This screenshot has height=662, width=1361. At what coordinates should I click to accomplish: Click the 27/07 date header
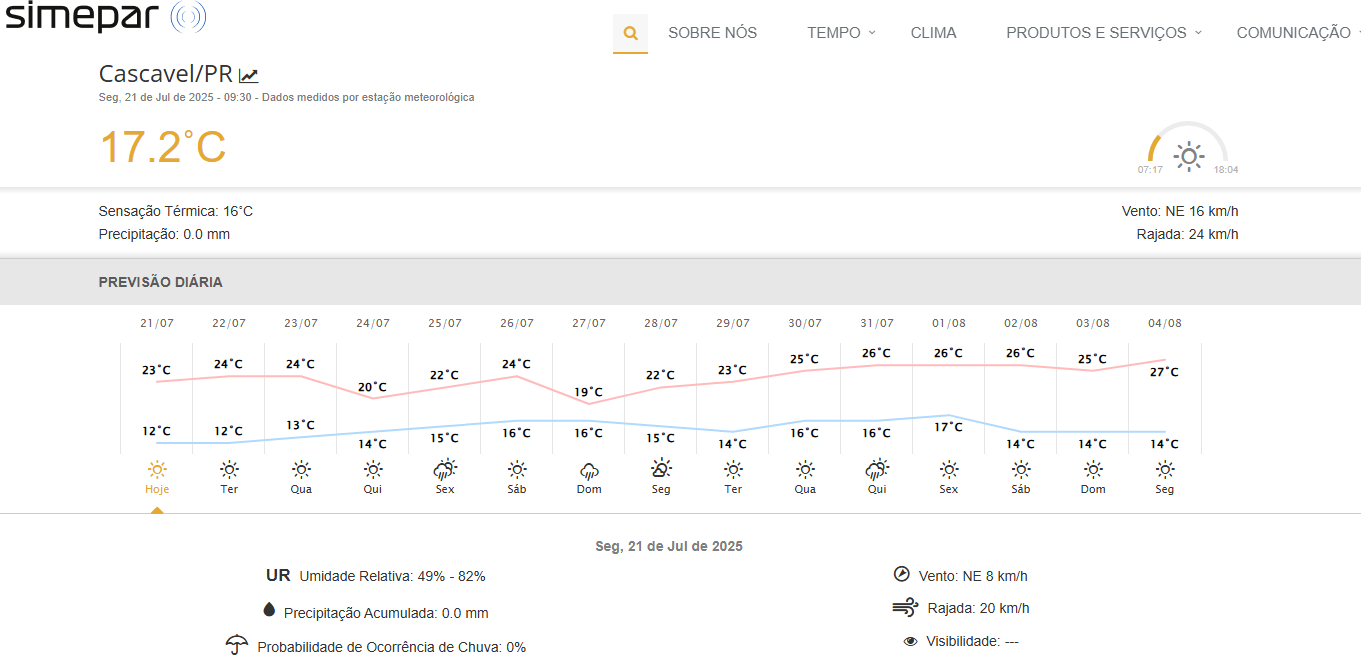coord(589,323)
